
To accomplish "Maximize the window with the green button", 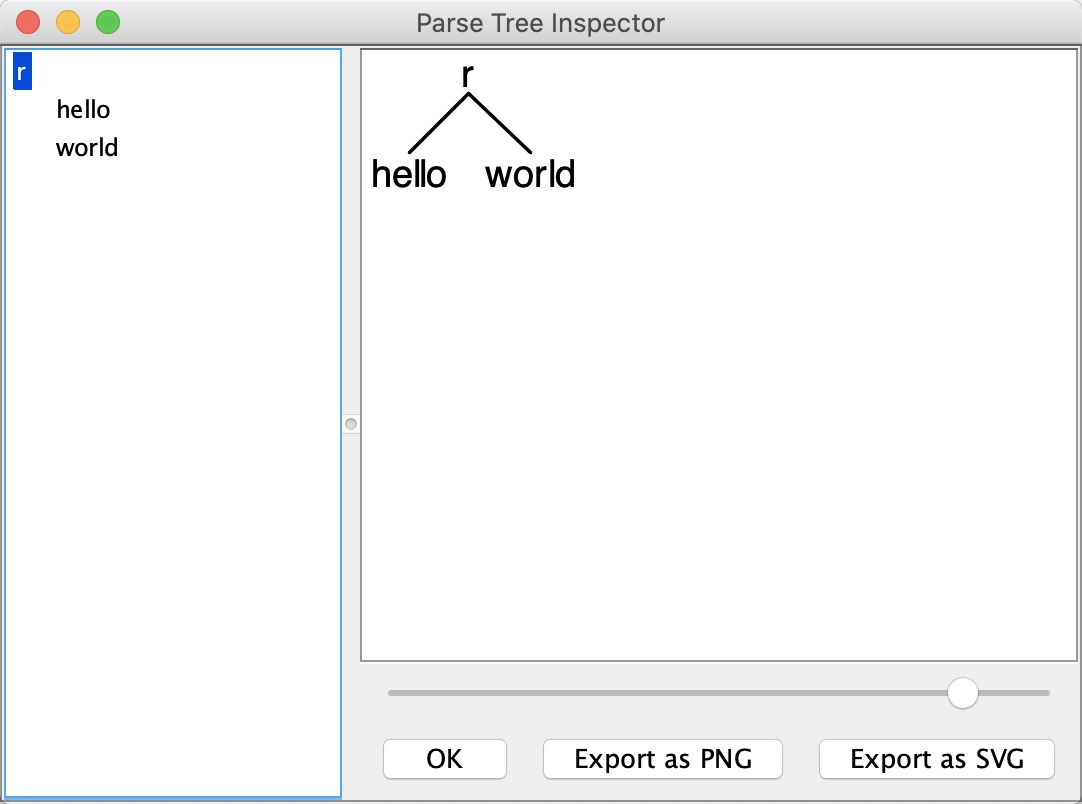I will click(107, 22).
